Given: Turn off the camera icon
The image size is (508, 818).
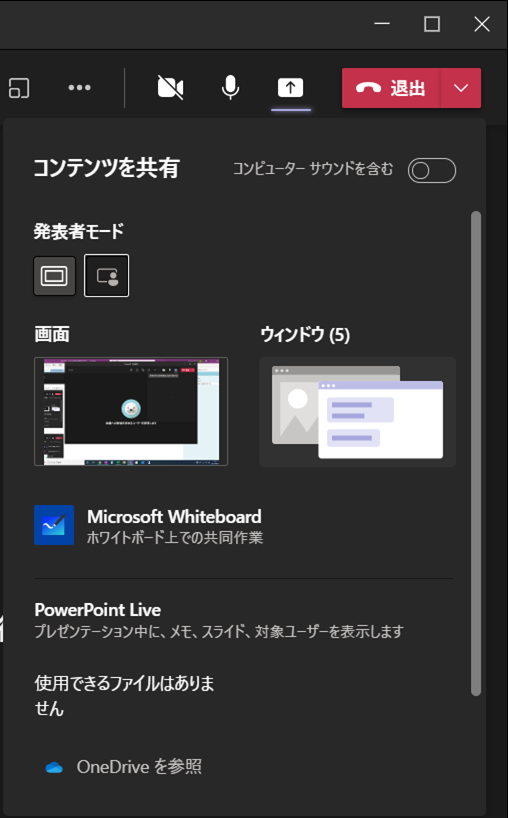Looking at the screenshot, I should (x=171, y=88).
